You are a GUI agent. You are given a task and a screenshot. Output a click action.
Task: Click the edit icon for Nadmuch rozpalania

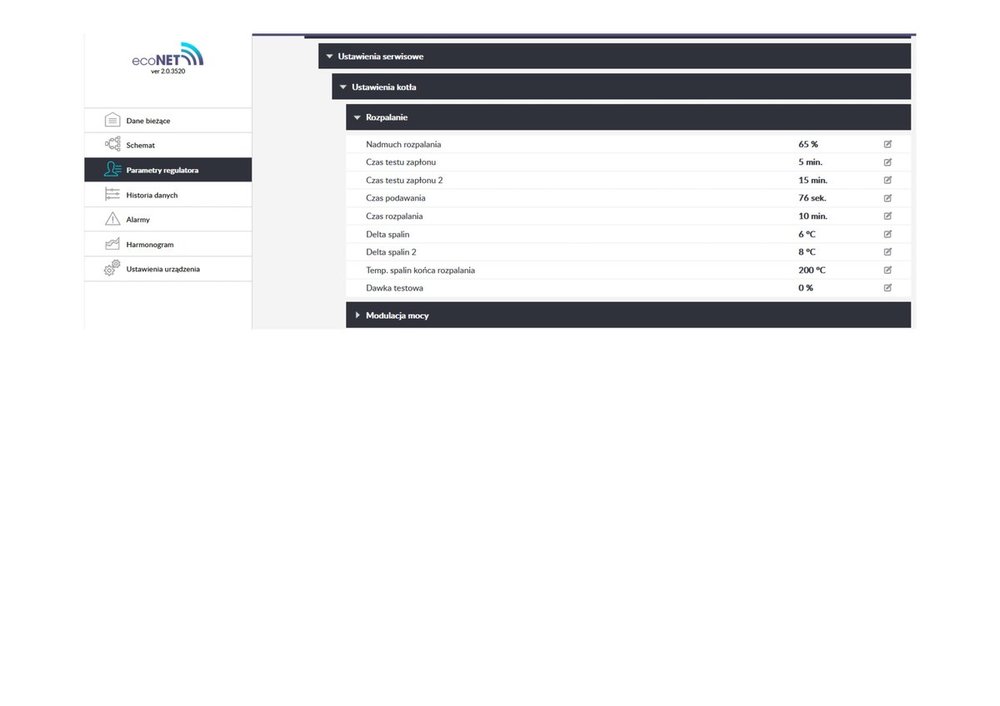pos(887,144)
